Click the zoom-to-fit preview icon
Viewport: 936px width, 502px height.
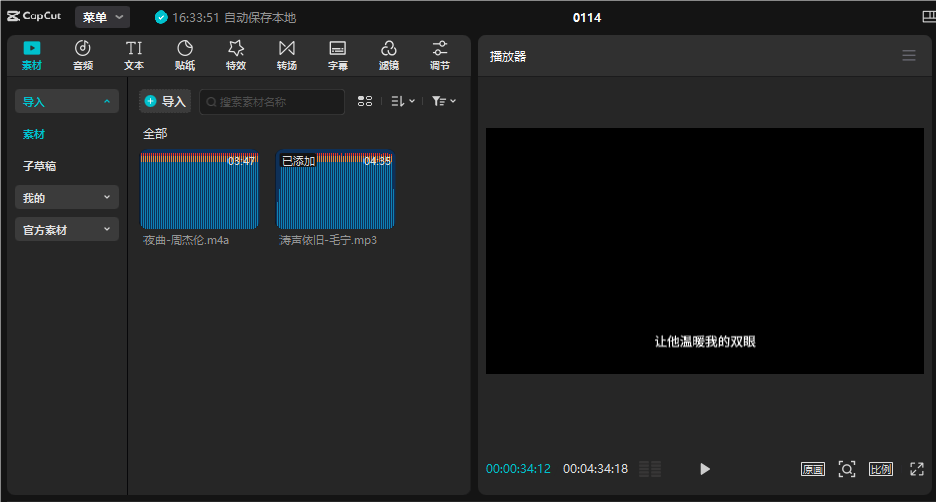846,469
